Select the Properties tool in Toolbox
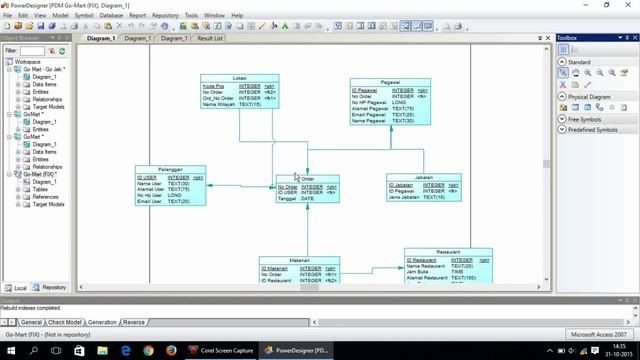Viewport: 640px width, 360px height. [x=624, y=73]
